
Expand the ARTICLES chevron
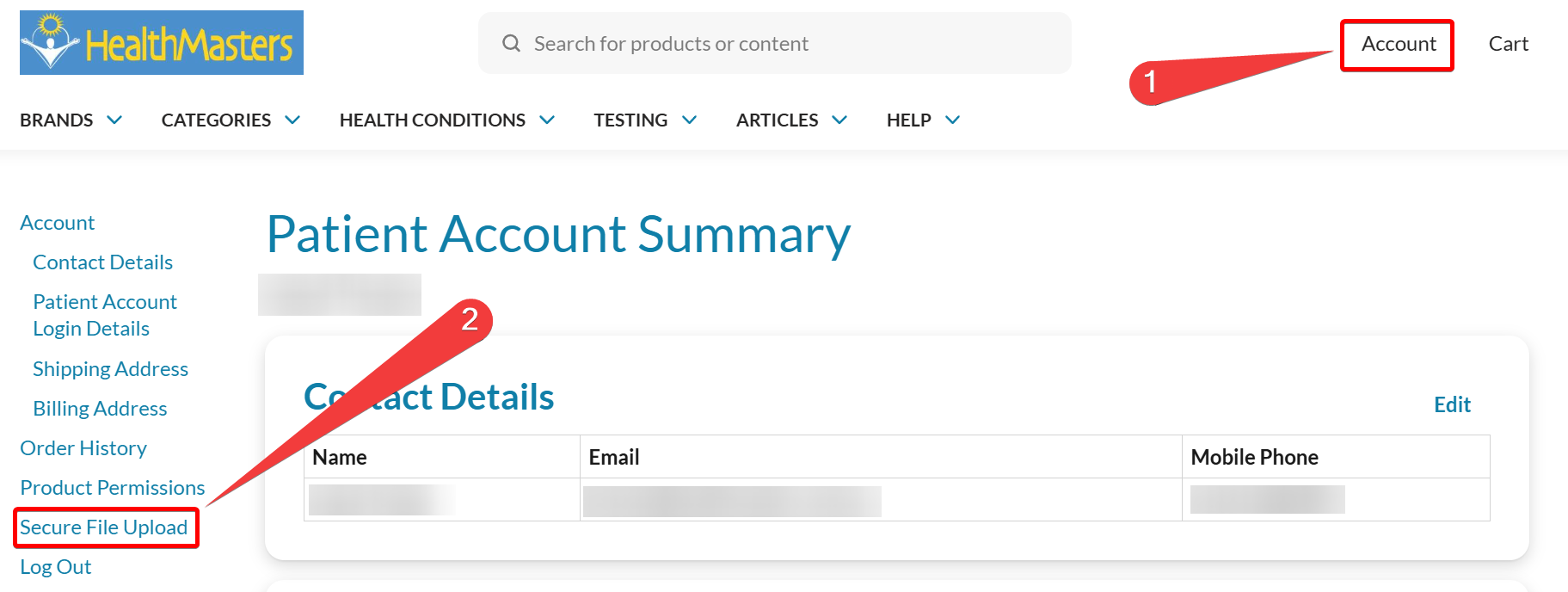click(839, 120)
